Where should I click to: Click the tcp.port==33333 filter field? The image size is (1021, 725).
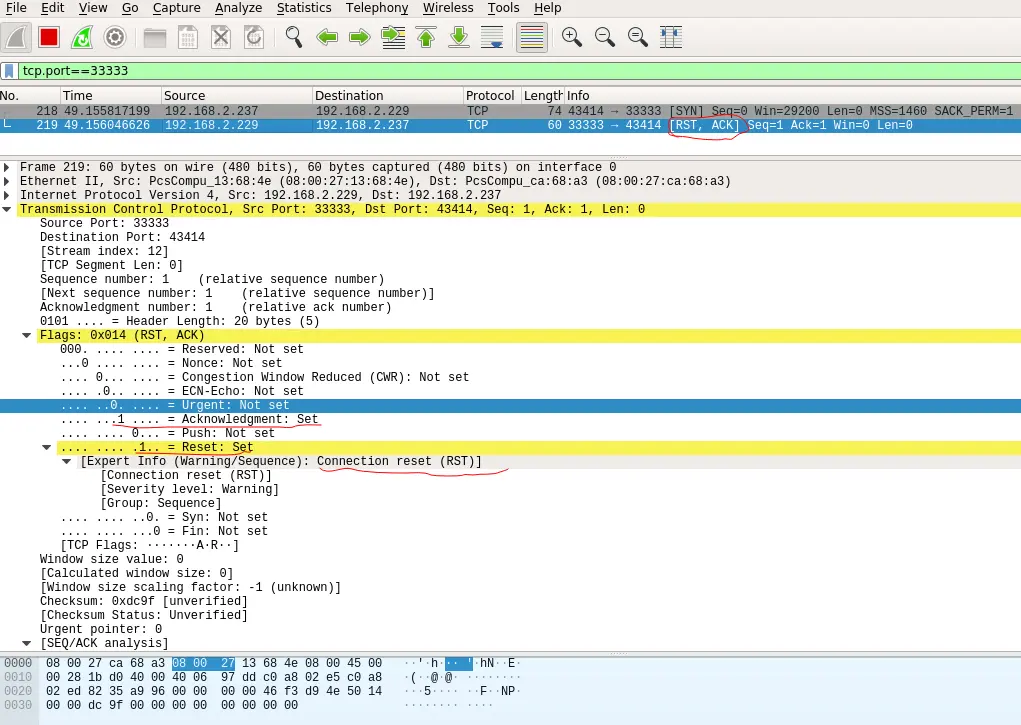click(519, 71)
